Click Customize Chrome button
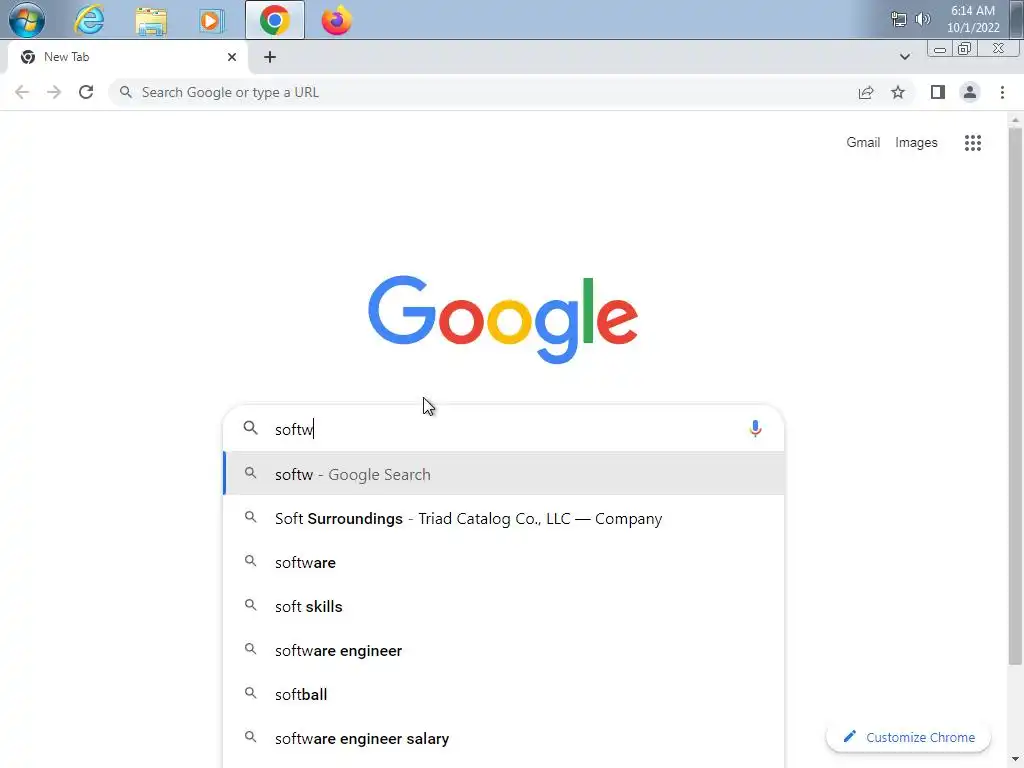Screen dimensions: 1024x768 click(908, 737)
